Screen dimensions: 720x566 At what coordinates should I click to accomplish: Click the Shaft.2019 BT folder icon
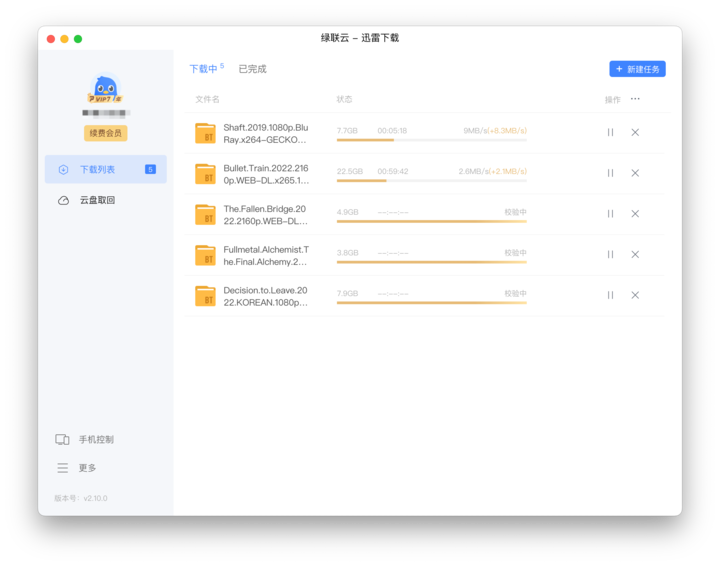tap(205, 133)
